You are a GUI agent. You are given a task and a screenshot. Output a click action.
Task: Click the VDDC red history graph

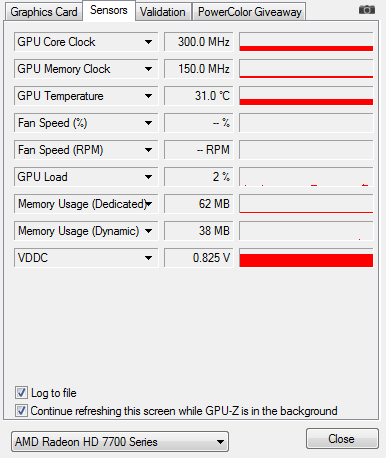pyautogui.click(x=306, y=258)
